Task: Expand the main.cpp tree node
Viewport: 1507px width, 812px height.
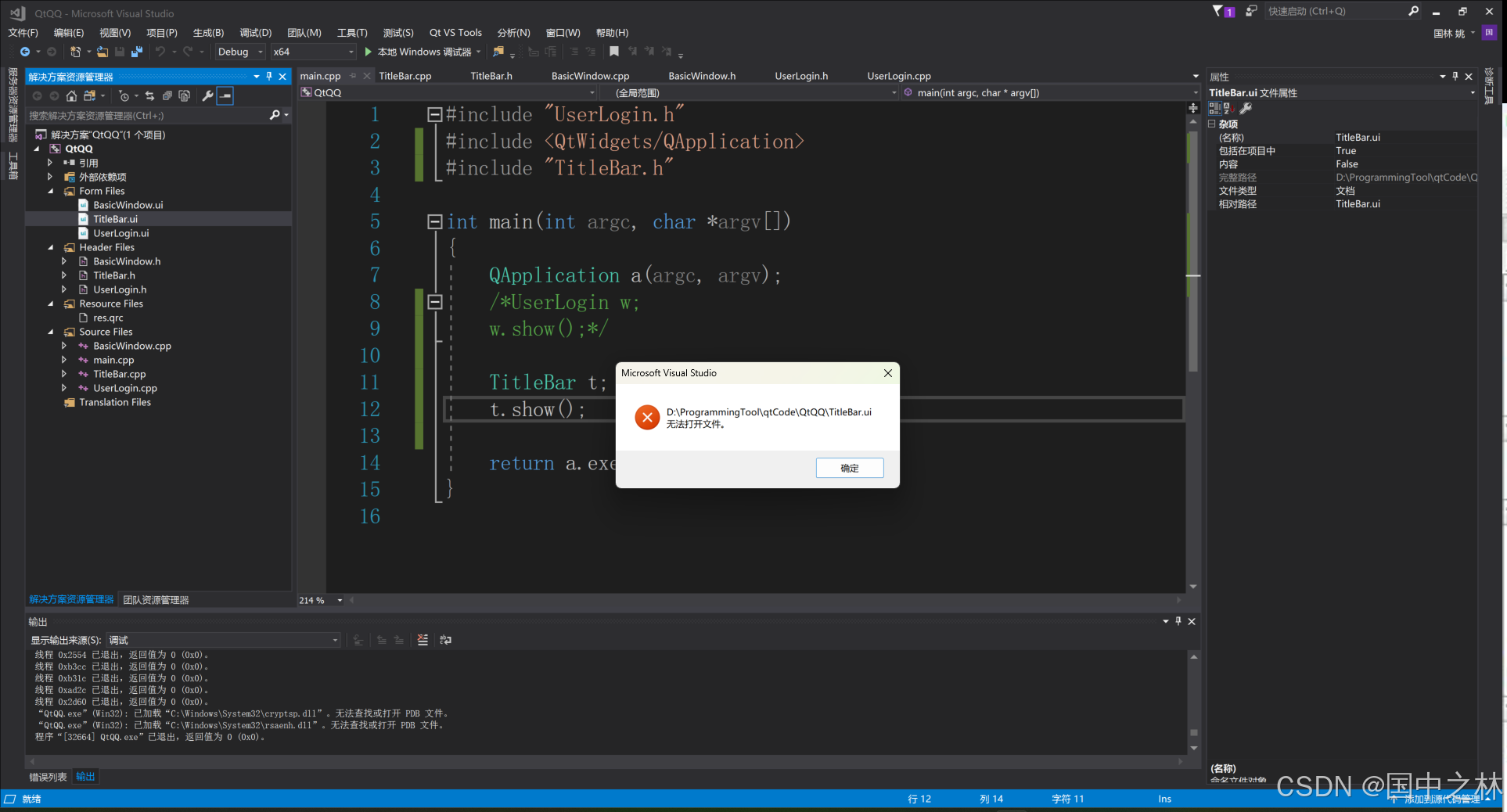Action: pos(64,360)
